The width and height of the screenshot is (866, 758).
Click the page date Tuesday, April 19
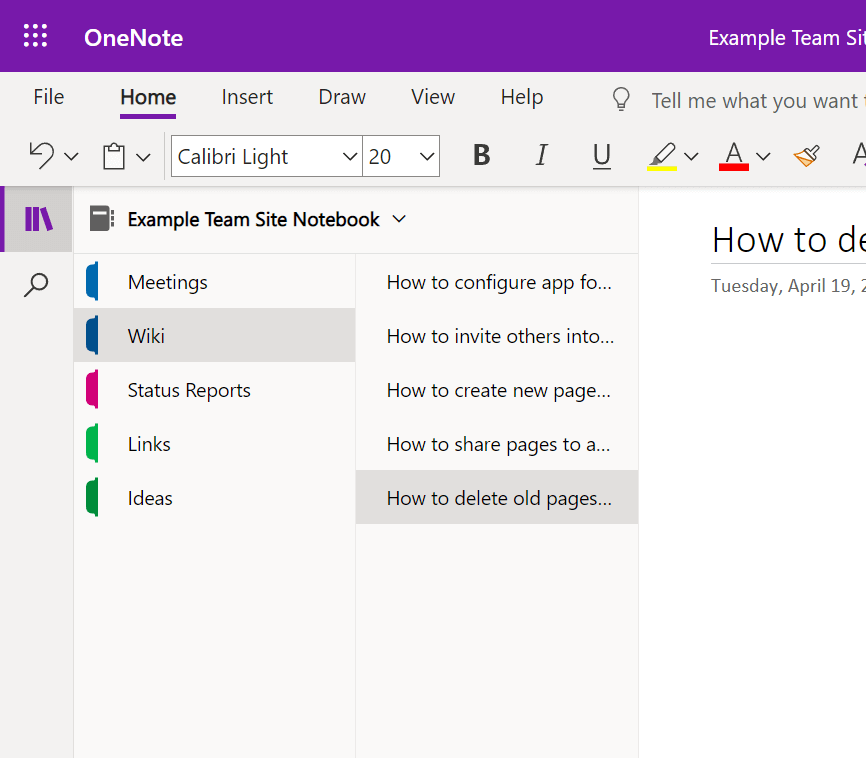pos(788,286)
